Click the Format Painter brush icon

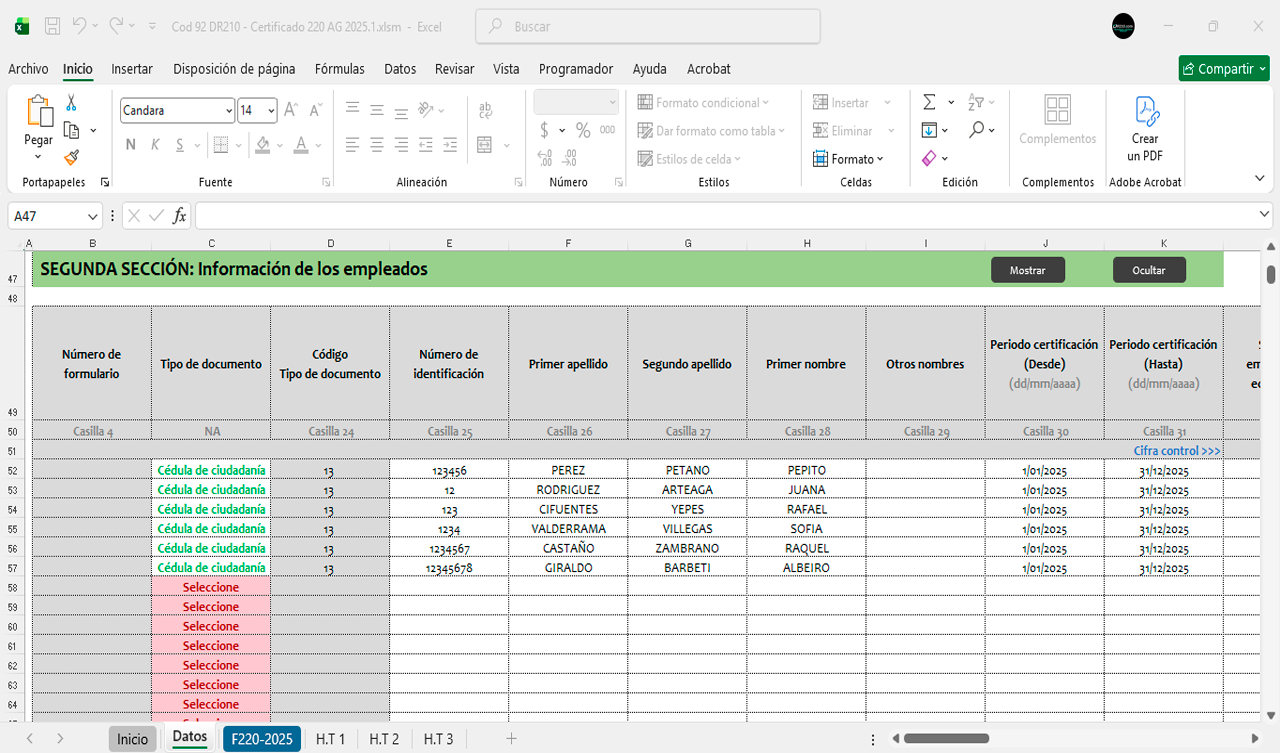[x=71, y=157]
